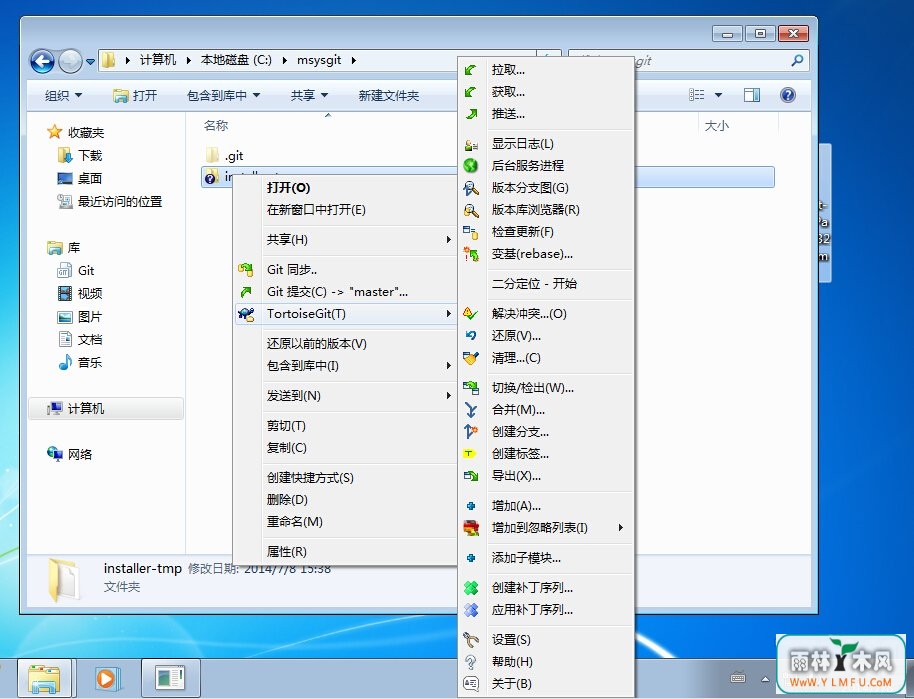This screenshot has width=914, height=699.
Task: Click the Git Sync (Git 同步) icon
Action: click(246, 270)
